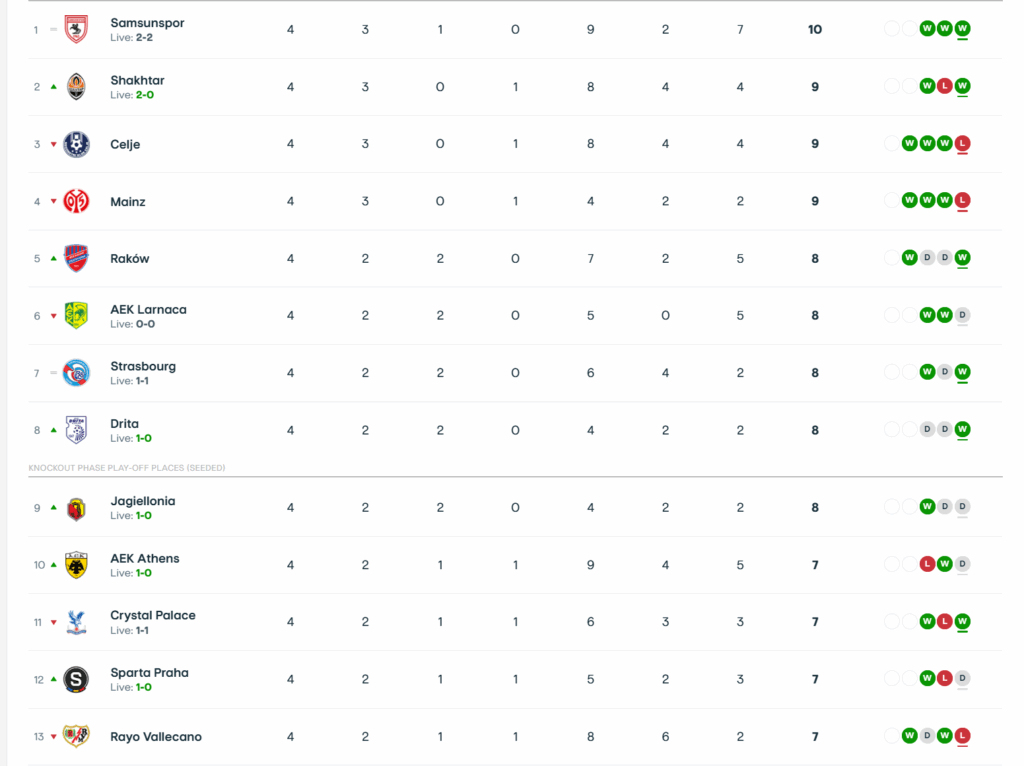Click the Samsunspor club crest
The width and height of the screenshot is (1024, 766).
(77, 29)
